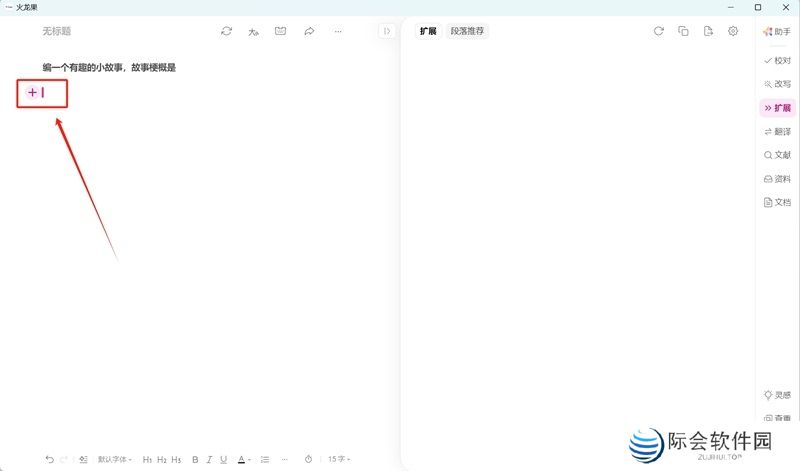Screen dimensions: 800x471
Task: Click the 无标题 title field
Action: coord(57,32)
